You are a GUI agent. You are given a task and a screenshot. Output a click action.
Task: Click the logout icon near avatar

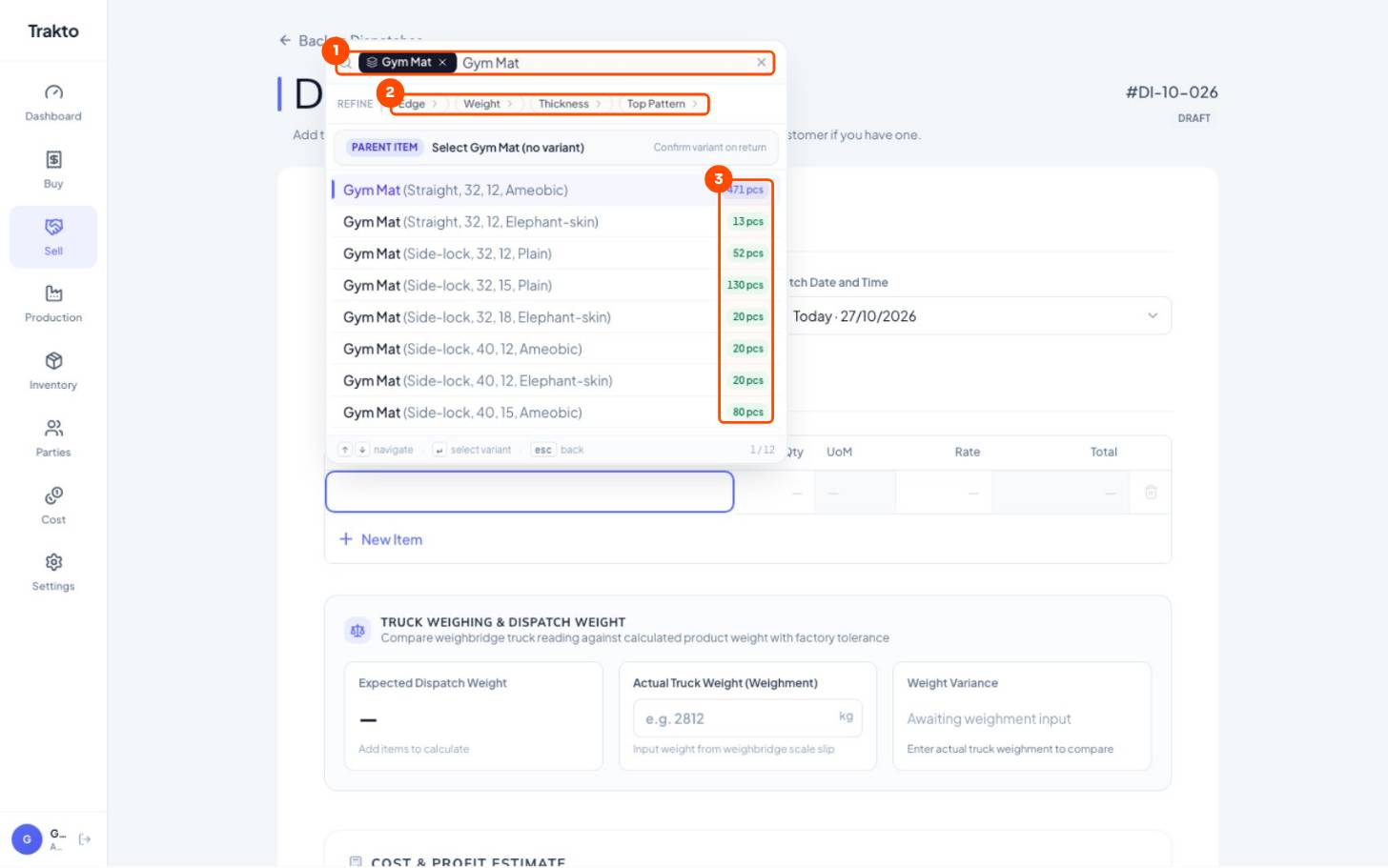coord(85,839)
